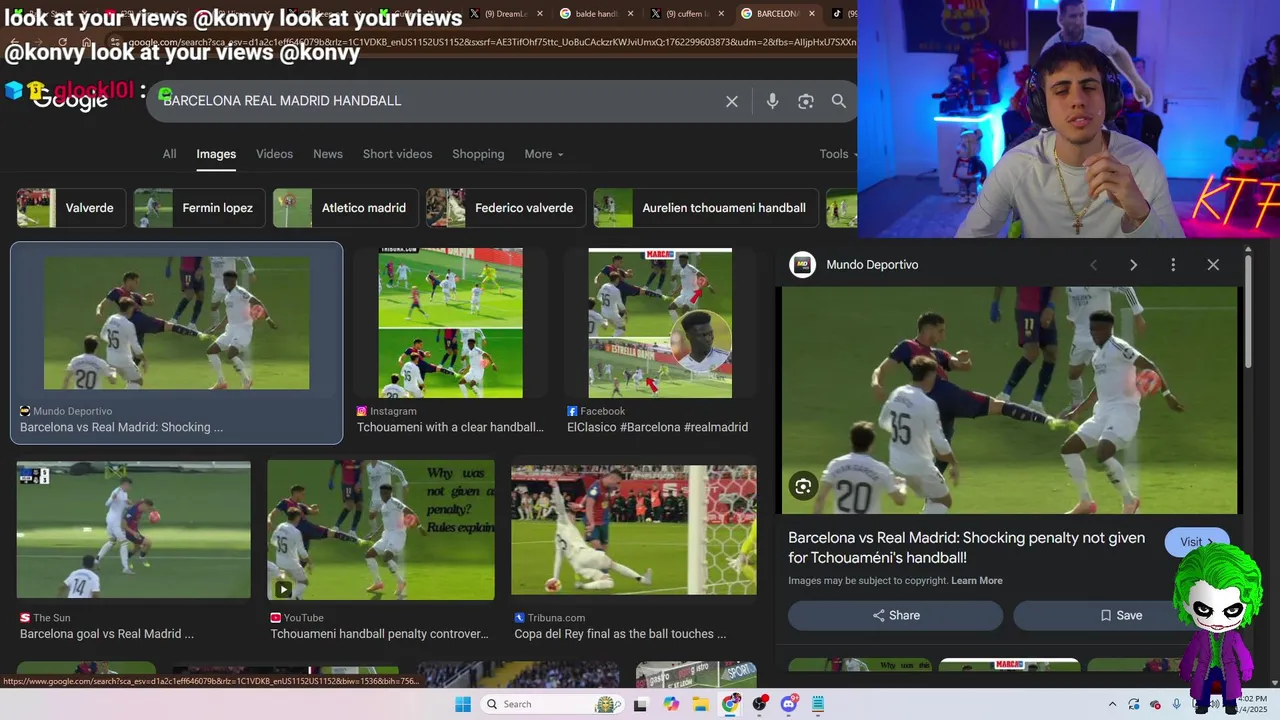Open Google Lens search by image
This screenshot has height=720, width=1280.
click(x=806, y=101)
